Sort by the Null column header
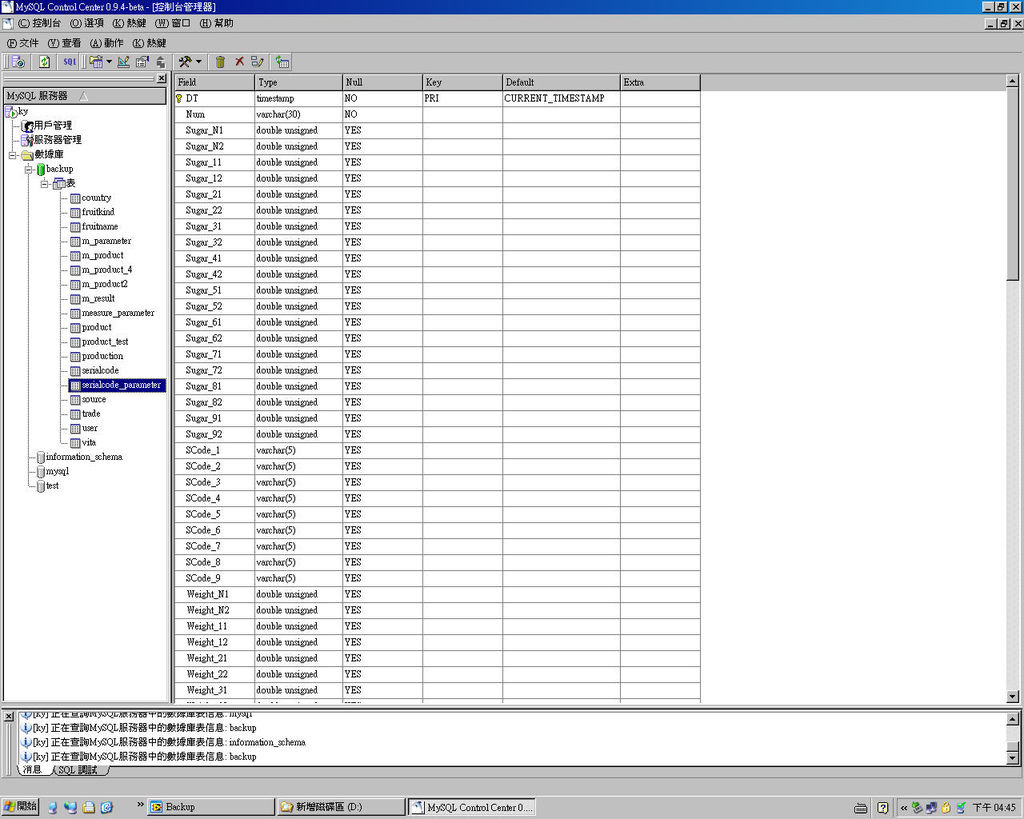The image size is (1024, 819). (x=383, y=82)
